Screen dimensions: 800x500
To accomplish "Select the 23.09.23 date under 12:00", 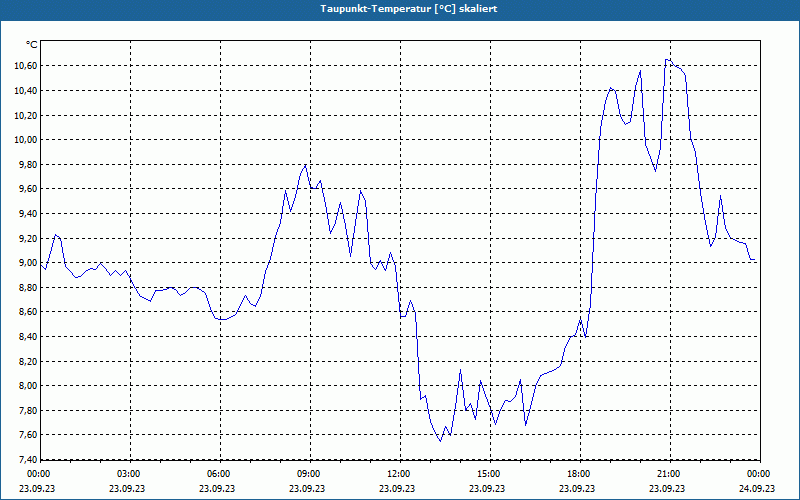I will click(397, 488).
